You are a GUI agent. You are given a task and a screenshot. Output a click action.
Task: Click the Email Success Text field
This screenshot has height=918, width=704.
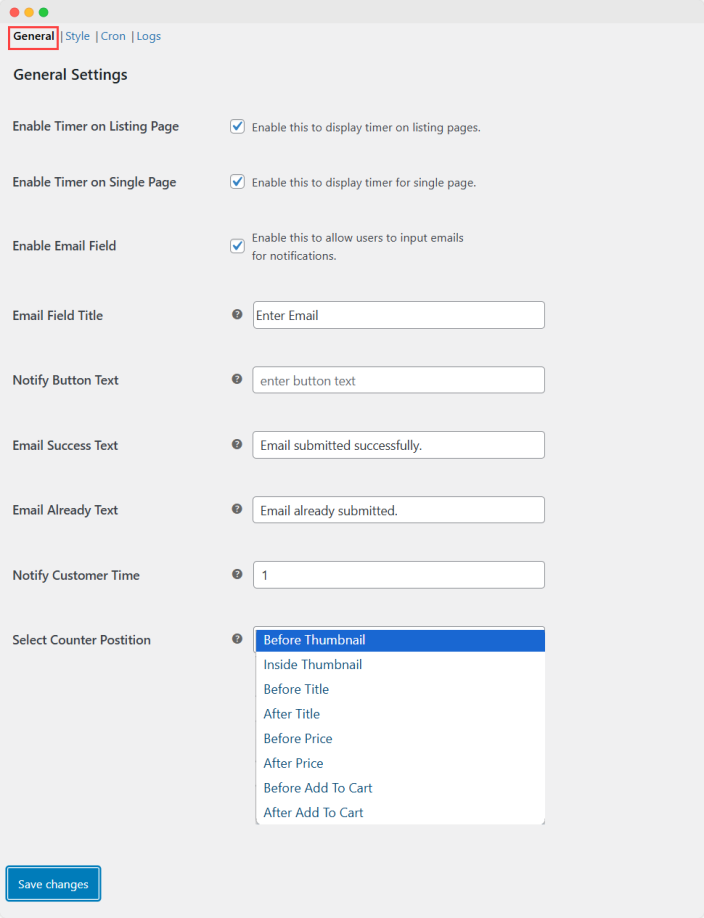point(398,445)
